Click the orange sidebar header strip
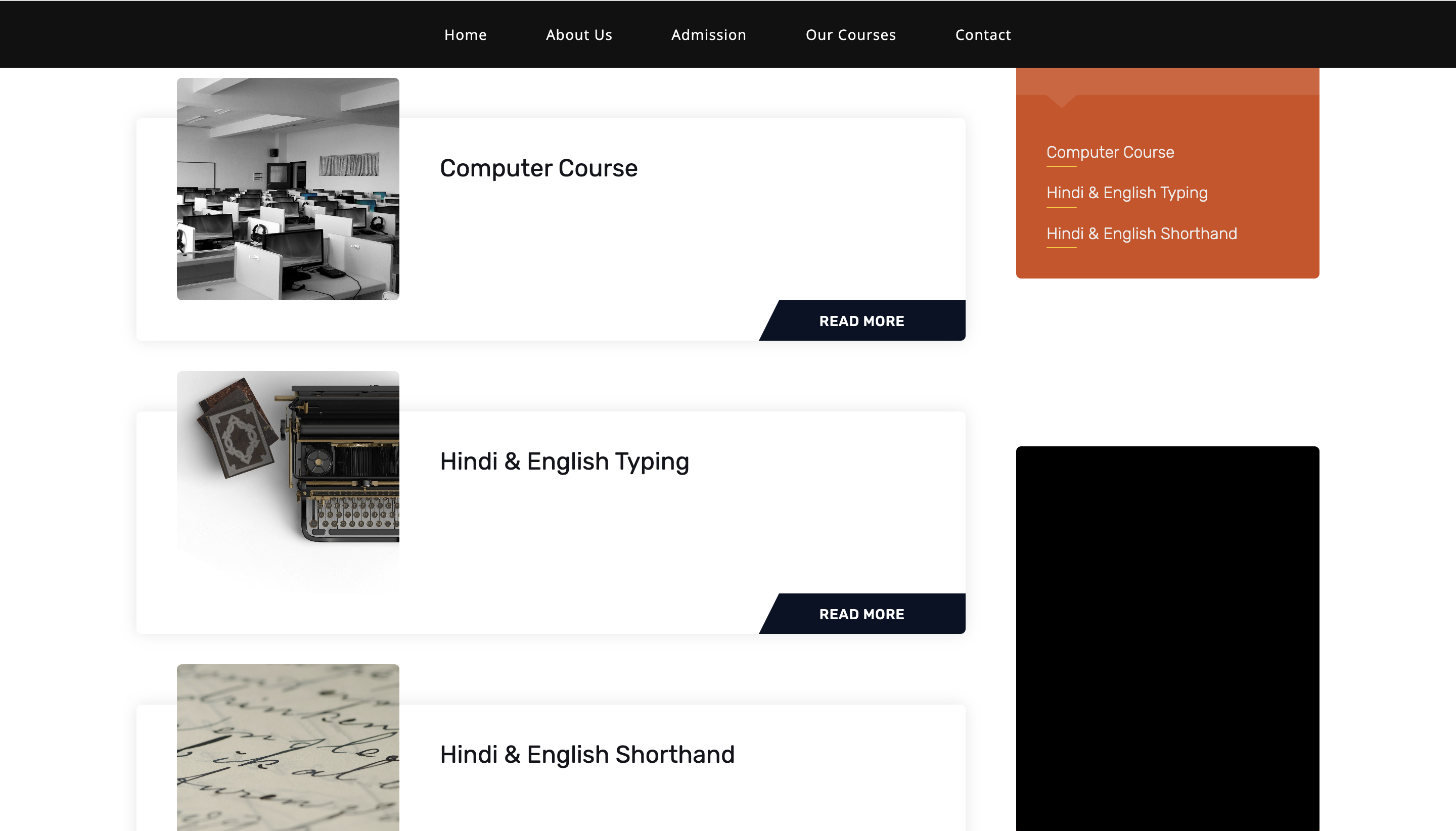 click(x=1167, y=81)
